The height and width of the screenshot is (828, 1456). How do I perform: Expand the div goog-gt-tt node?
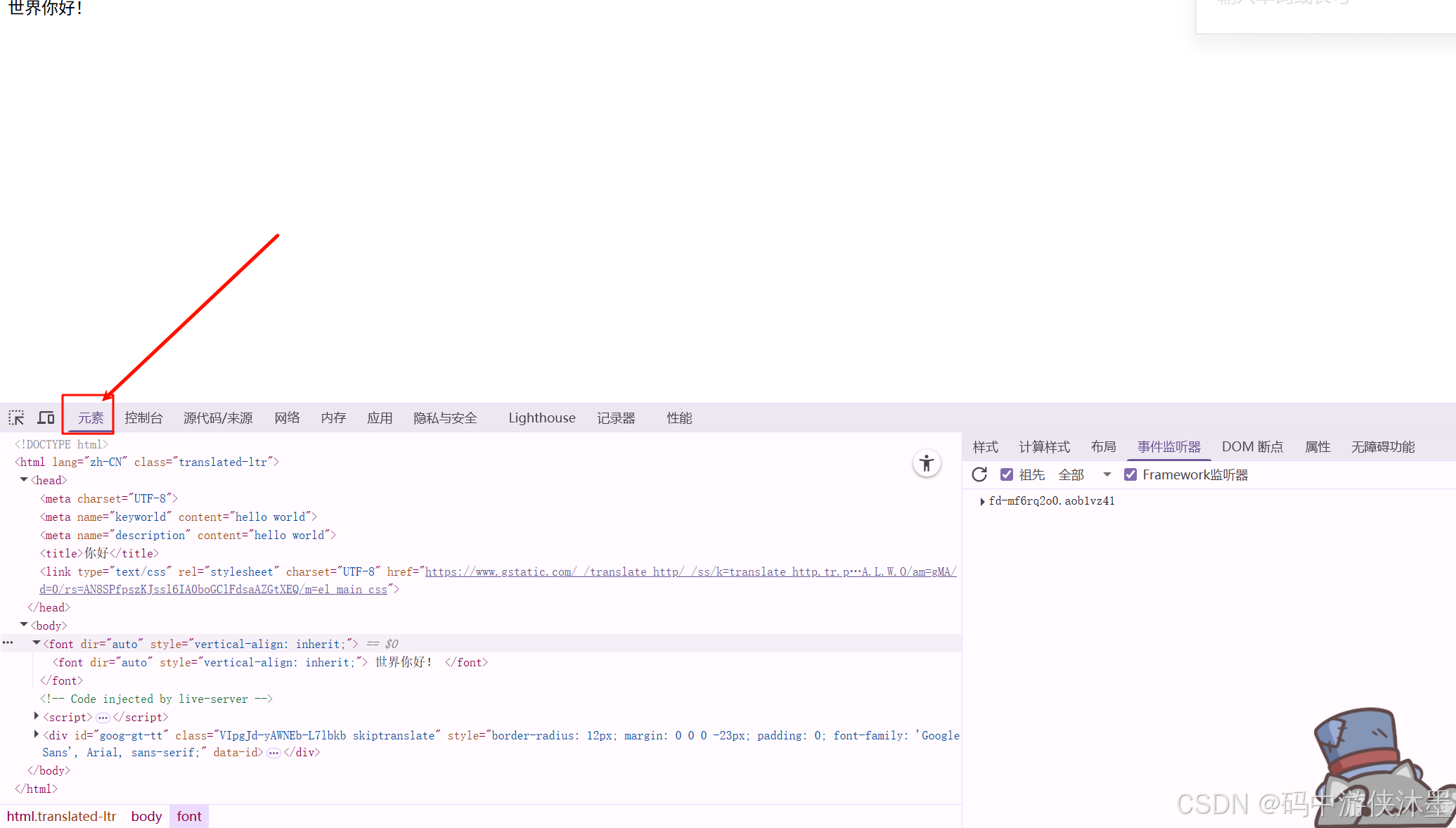pos(37,734)
